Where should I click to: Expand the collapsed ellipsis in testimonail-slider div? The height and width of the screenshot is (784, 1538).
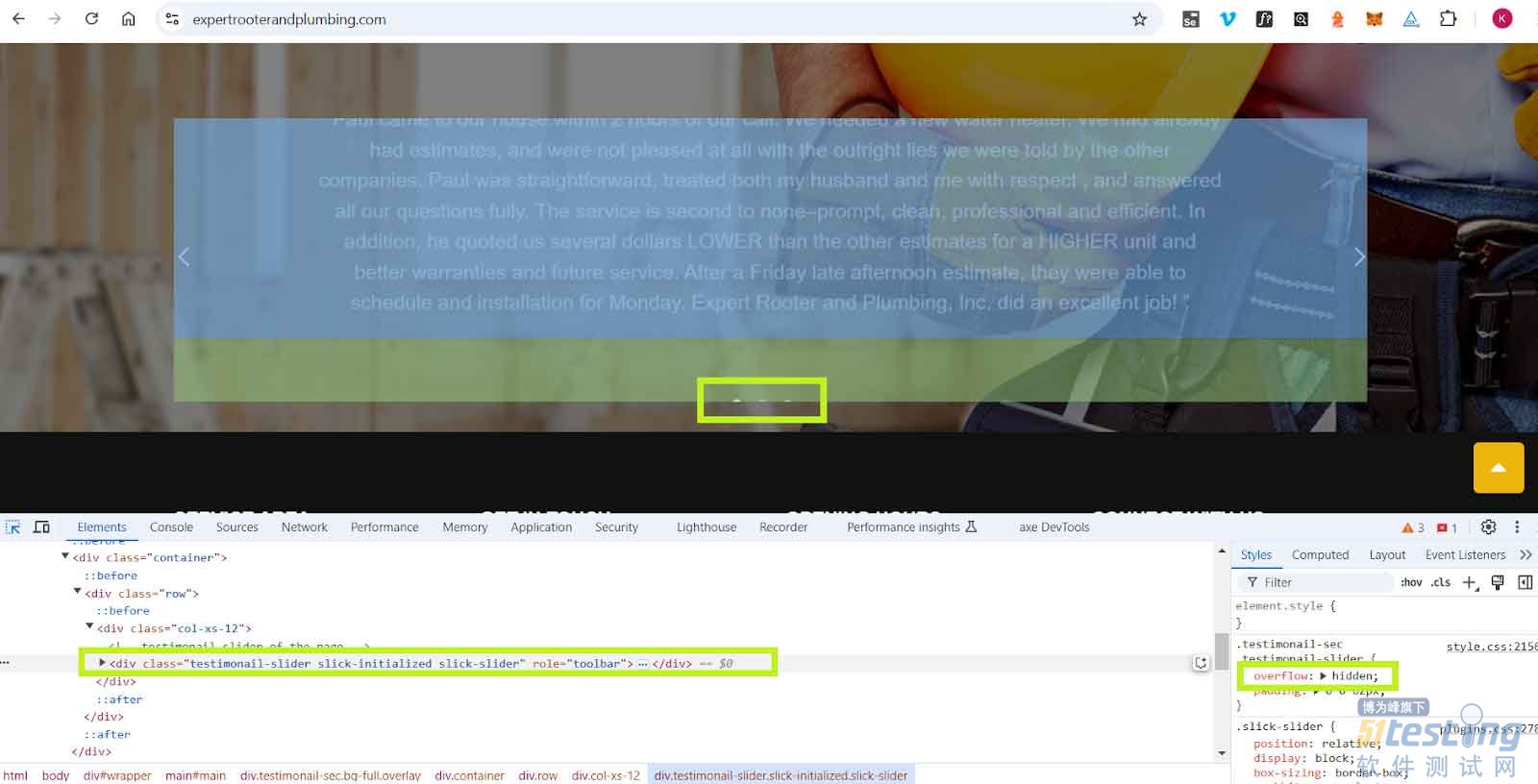coord(643,664)
